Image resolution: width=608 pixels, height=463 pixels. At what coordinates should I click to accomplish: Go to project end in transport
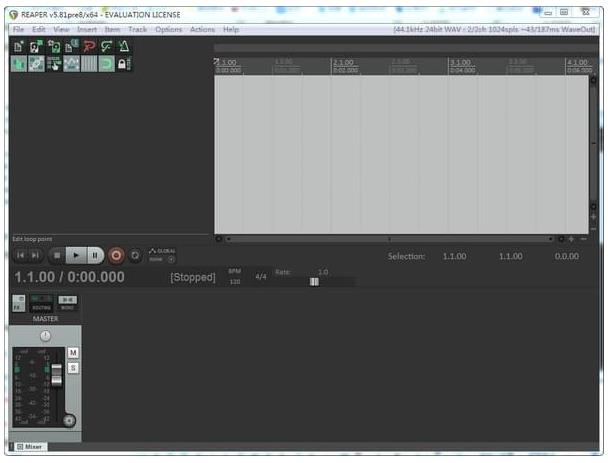click(x=35, y=255)
